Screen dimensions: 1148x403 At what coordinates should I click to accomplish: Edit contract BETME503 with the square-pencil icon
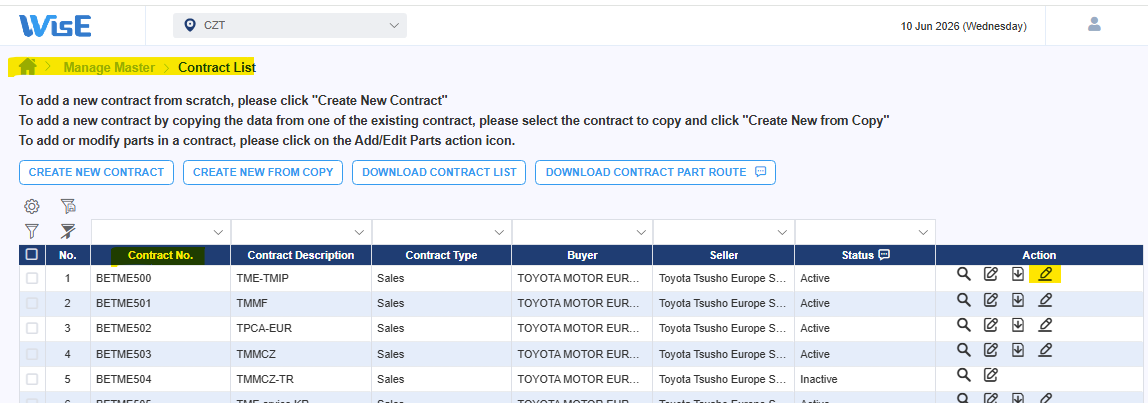991,350
